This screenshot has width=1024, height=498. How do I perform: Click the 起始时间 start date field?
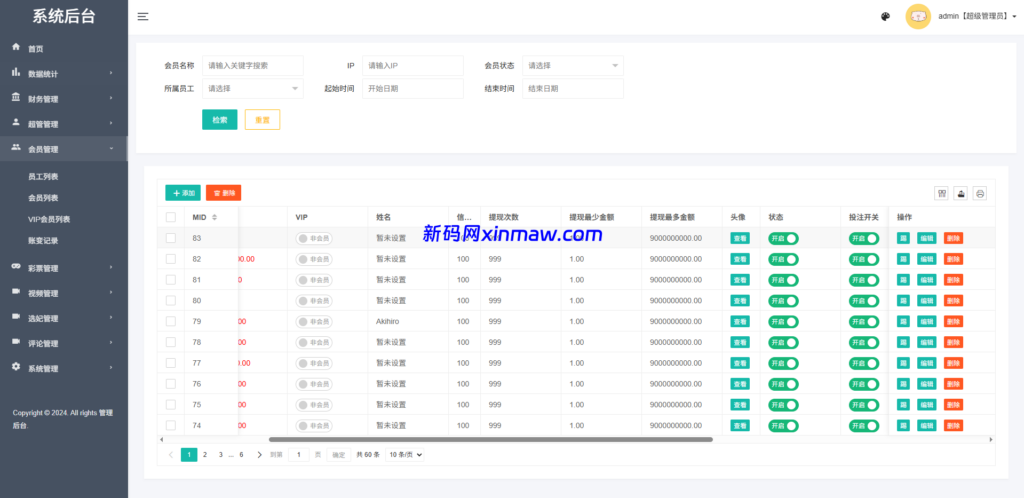point(413,88)
